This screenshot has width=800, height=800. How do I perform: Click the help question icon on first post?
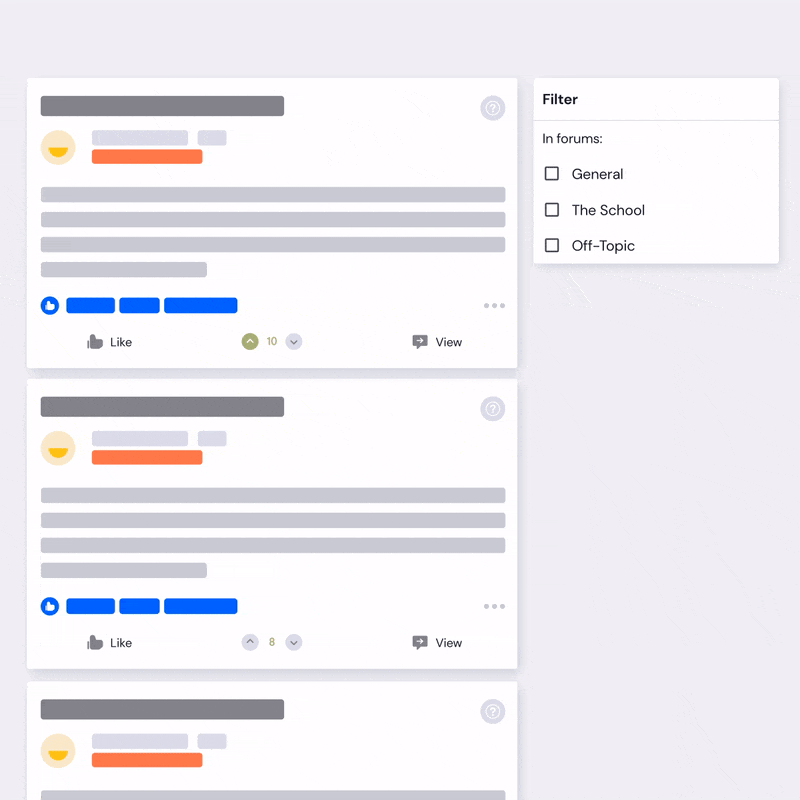point(492,108)
